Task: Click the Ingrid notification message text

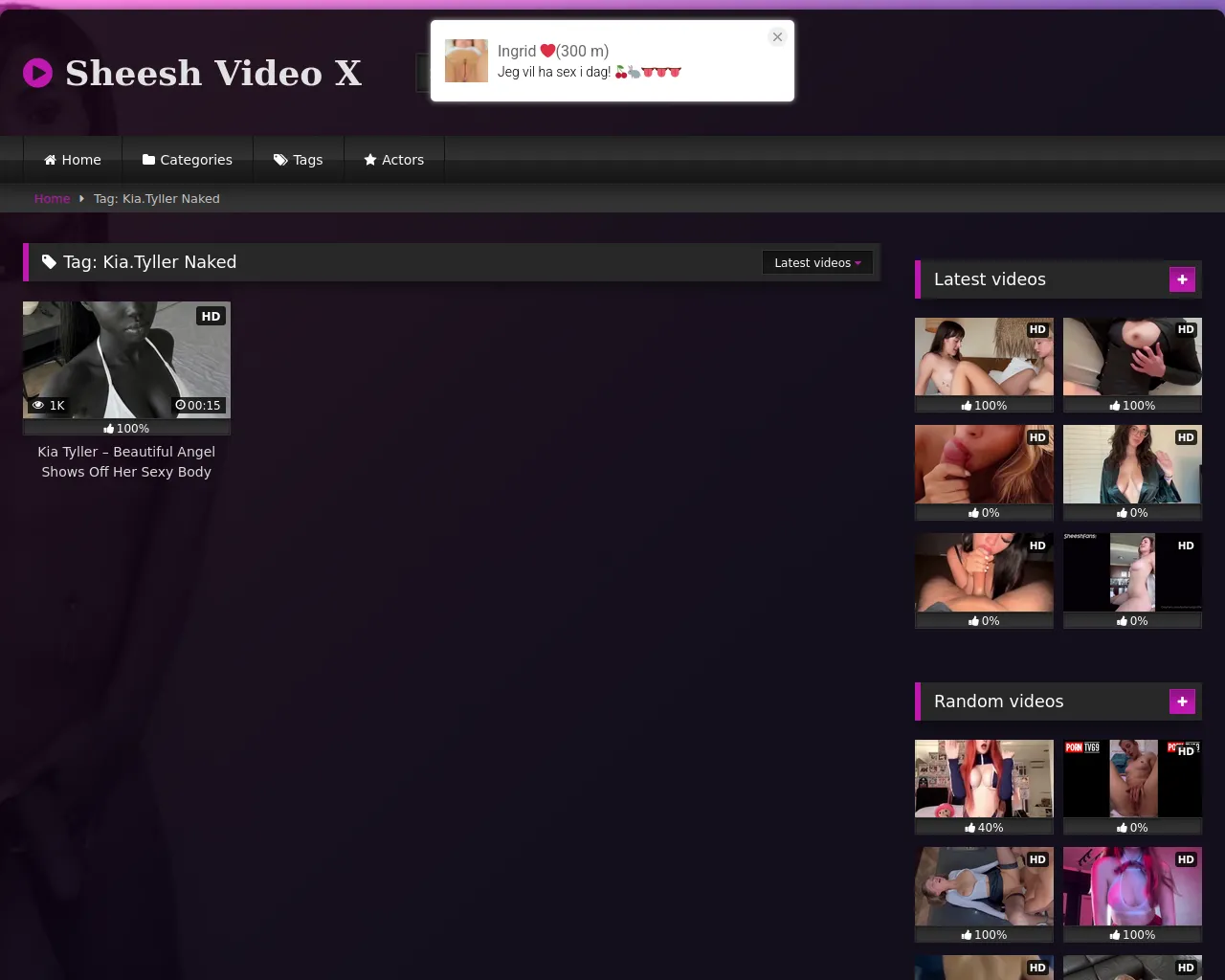Action: pyautogui.click(x=589, y=72)
